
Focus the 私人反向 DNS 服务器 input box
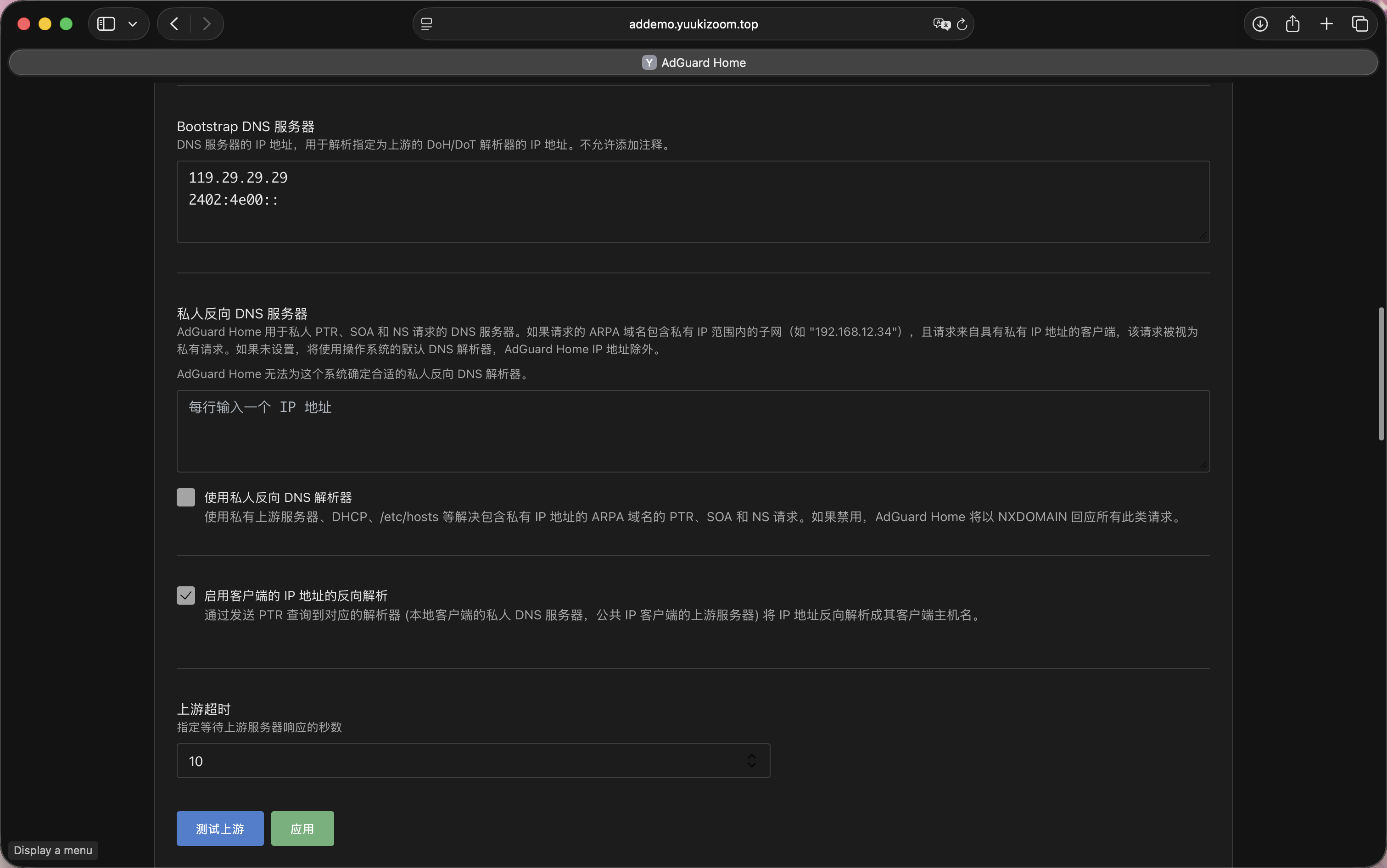[693, 431]
